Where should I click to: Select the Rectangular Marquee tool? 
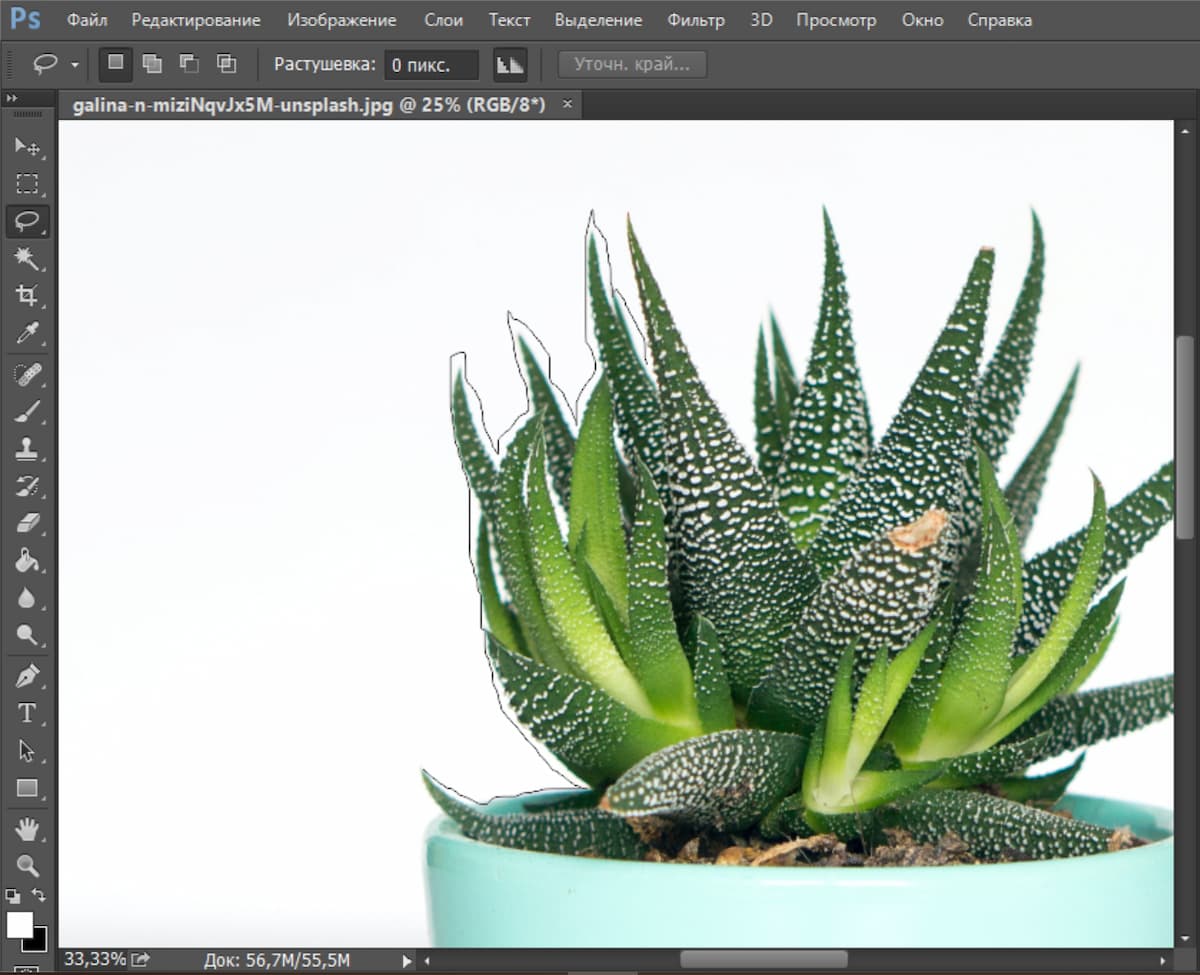click(27, 184)
